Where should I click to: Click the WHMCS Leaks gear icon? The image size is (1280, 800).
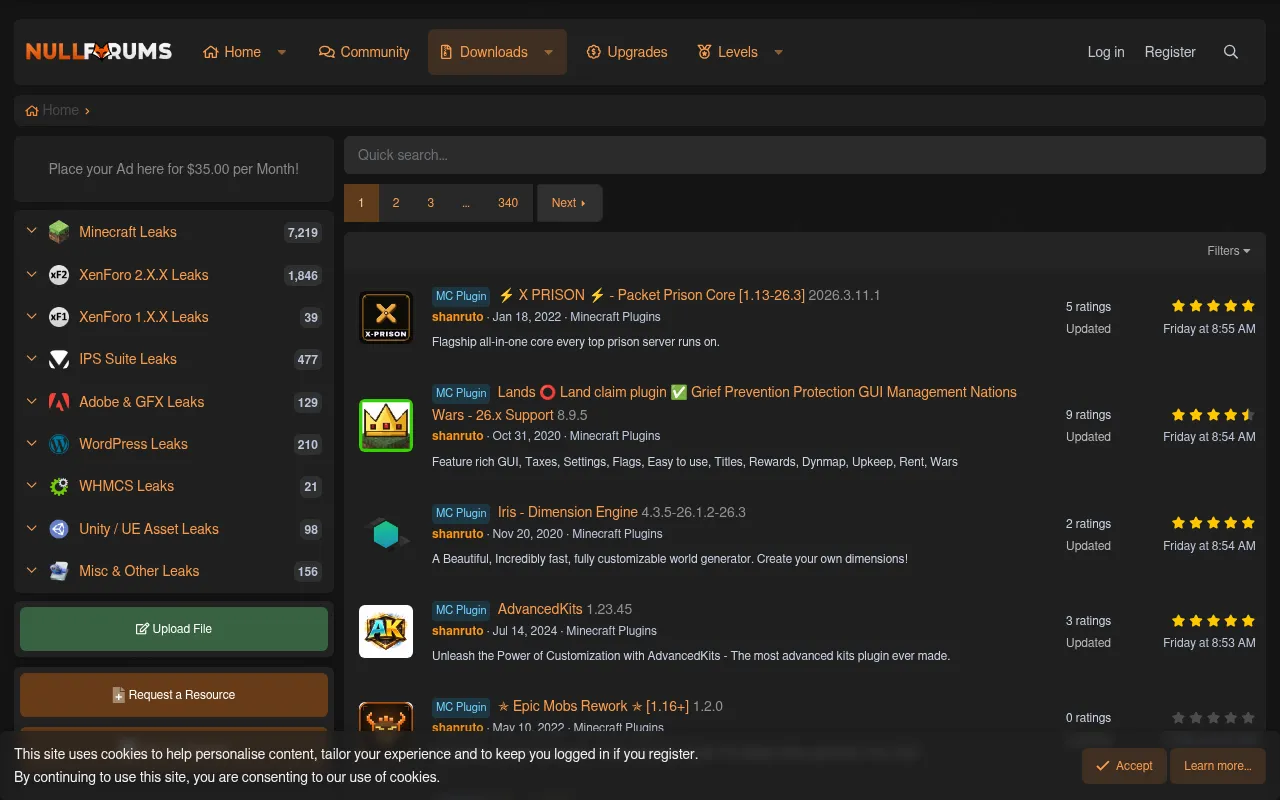[59, 486]
